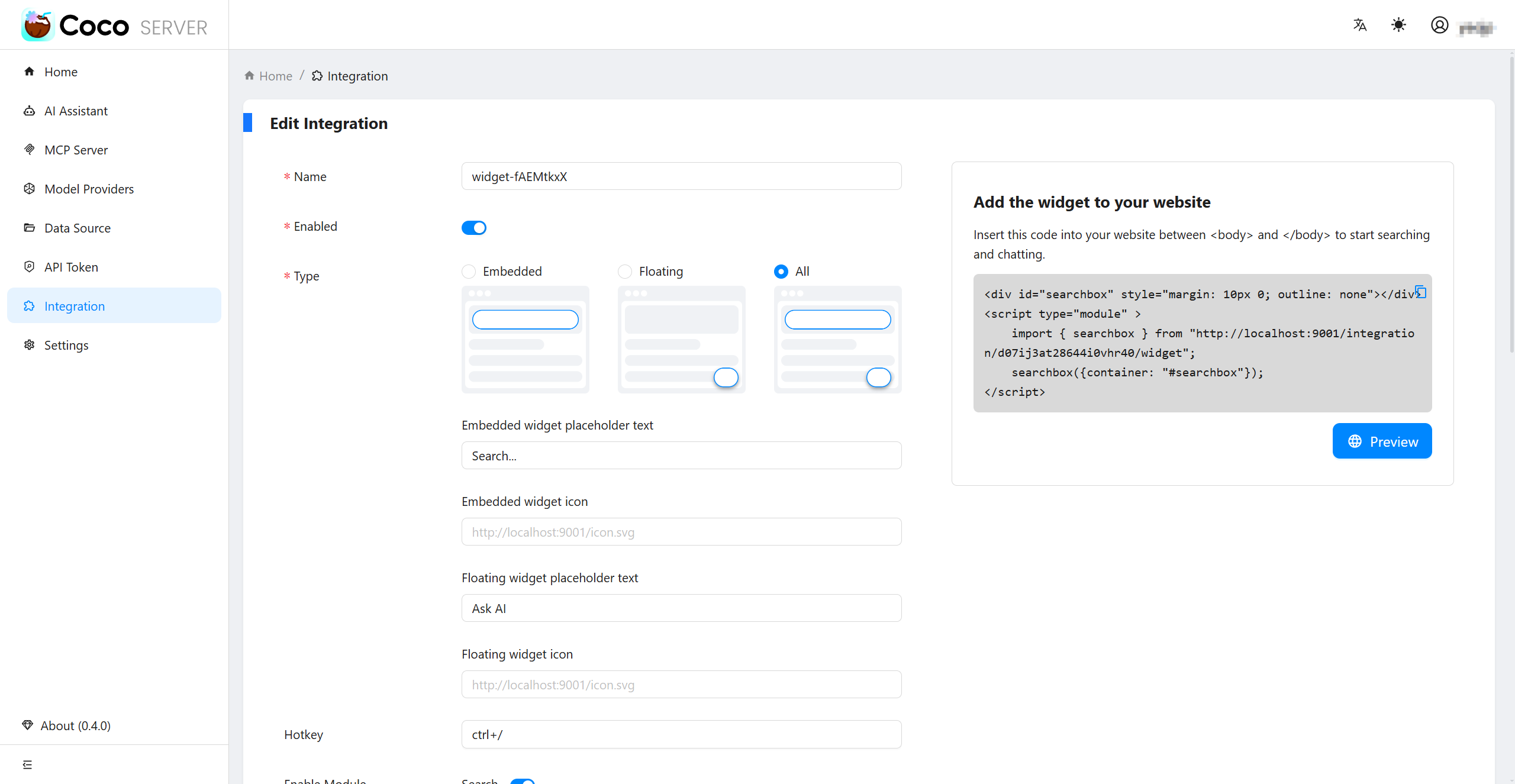Screen dimensions: 1515x784
Task: Collapse the sidebar using the fold icon
Action: (27, 764)
